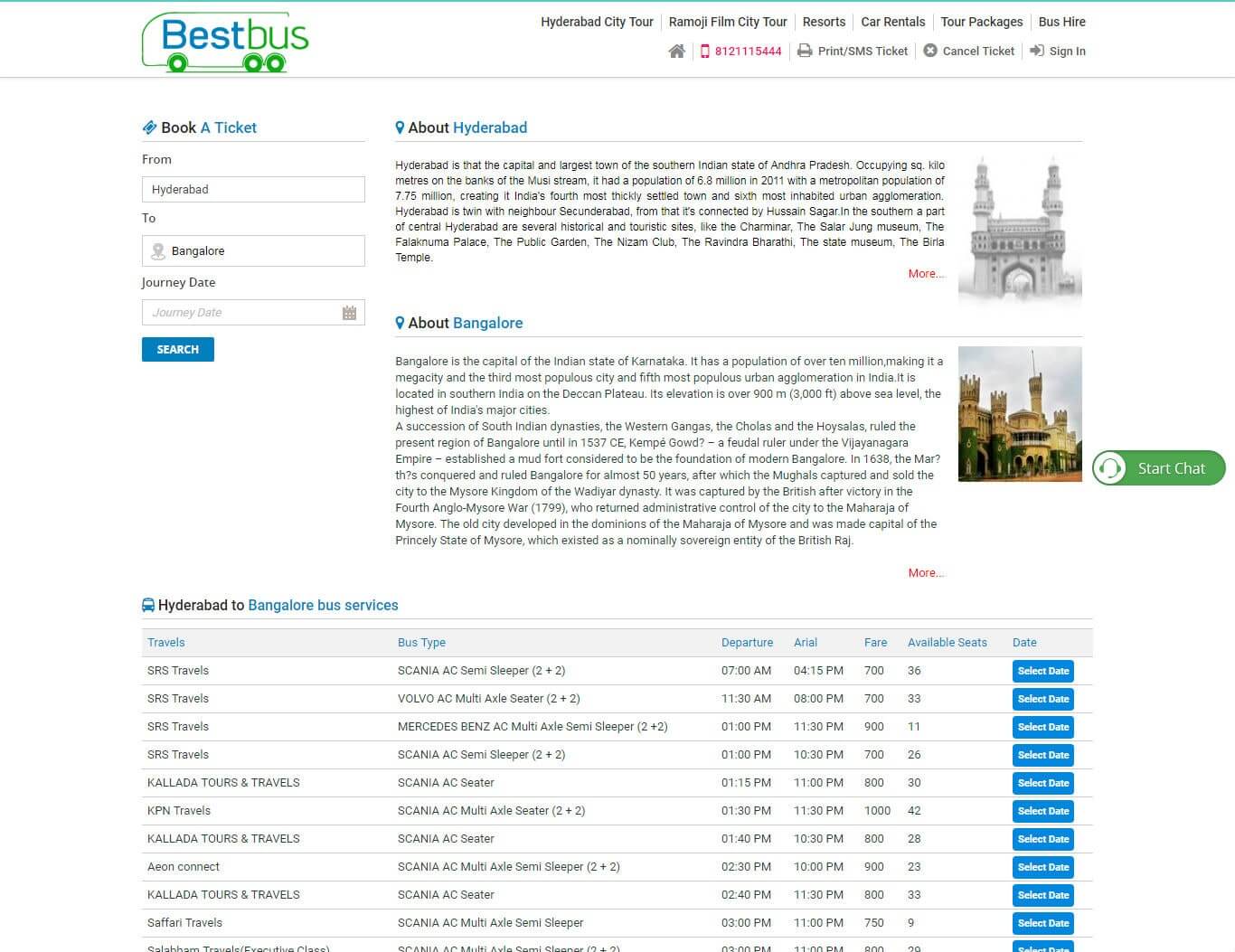Click KPN Travels operator name
1235x952 pixels.
coord(179,811)
